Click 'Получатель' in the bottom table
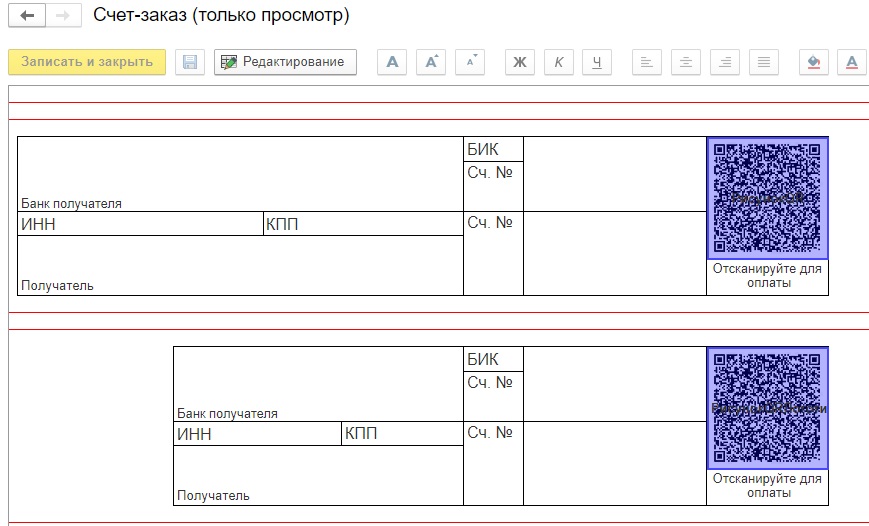Viewport: 869px width, 526px height. coord(213,496)
